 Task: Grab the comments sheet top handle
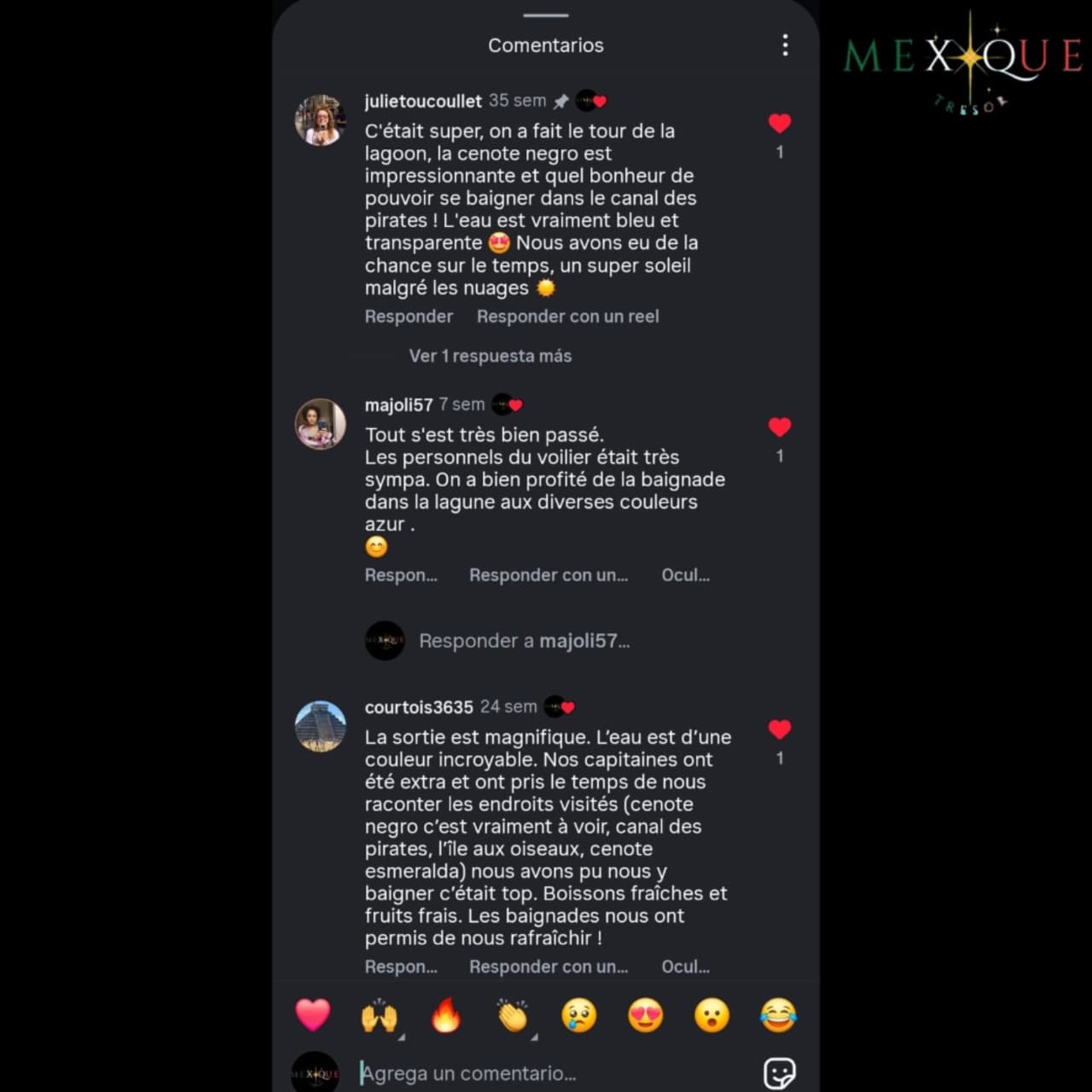546,15
